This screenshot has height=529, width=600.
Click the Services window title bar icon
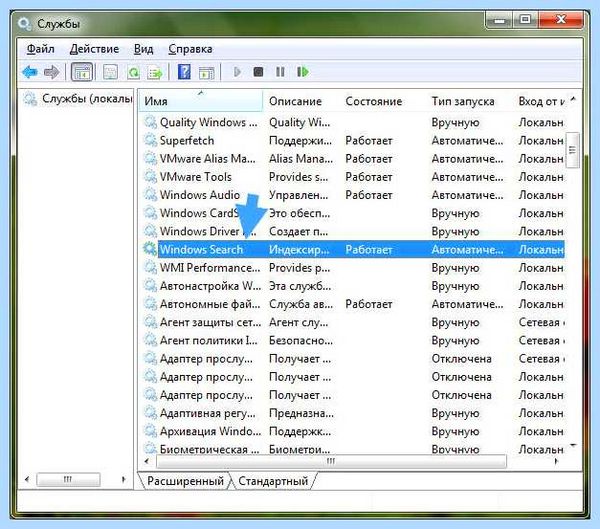[x=25, y=24]
